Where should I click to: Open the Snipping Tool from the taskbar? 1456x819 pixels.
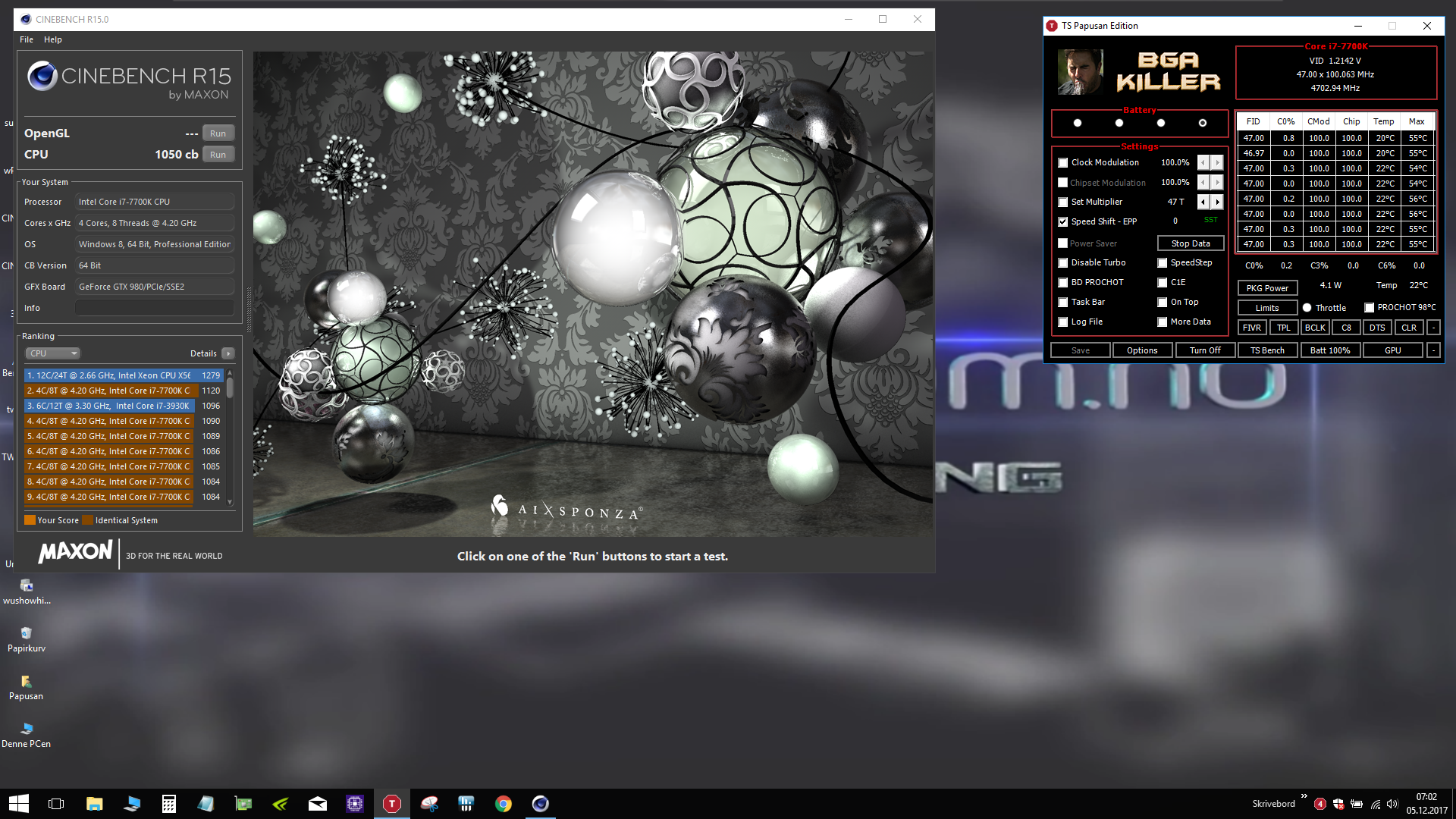[x=429, y=804]
